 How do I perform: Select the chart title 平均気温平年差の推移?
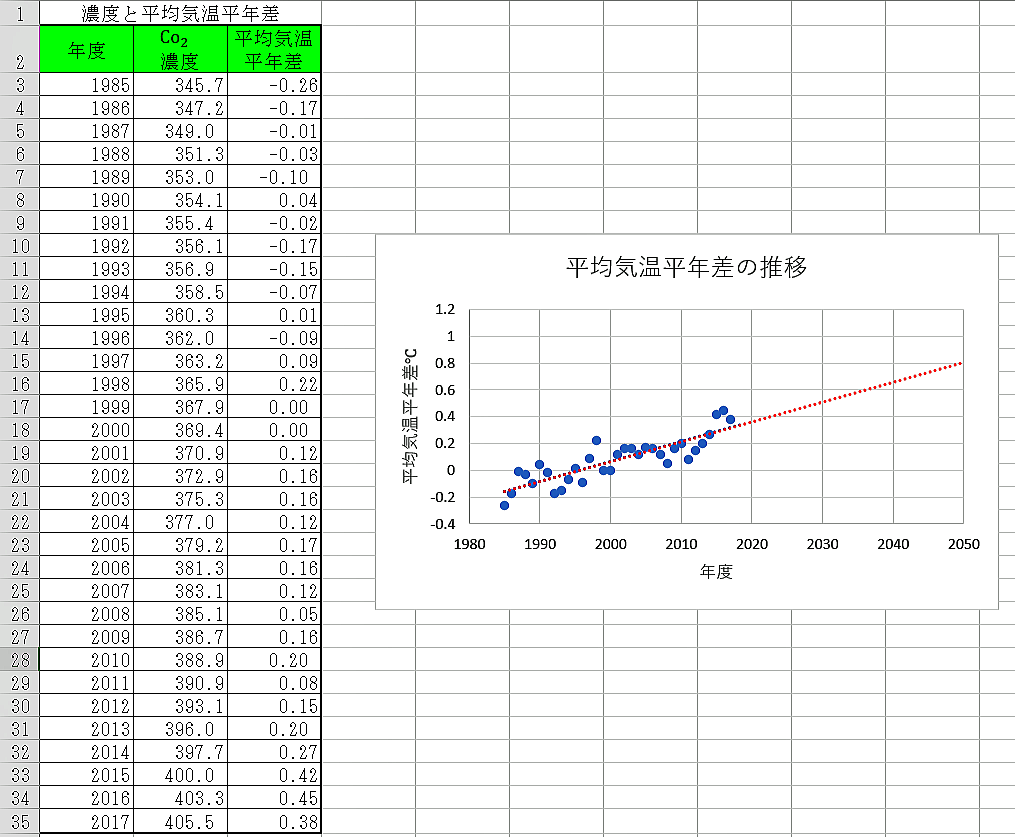[x=686, y=268]
